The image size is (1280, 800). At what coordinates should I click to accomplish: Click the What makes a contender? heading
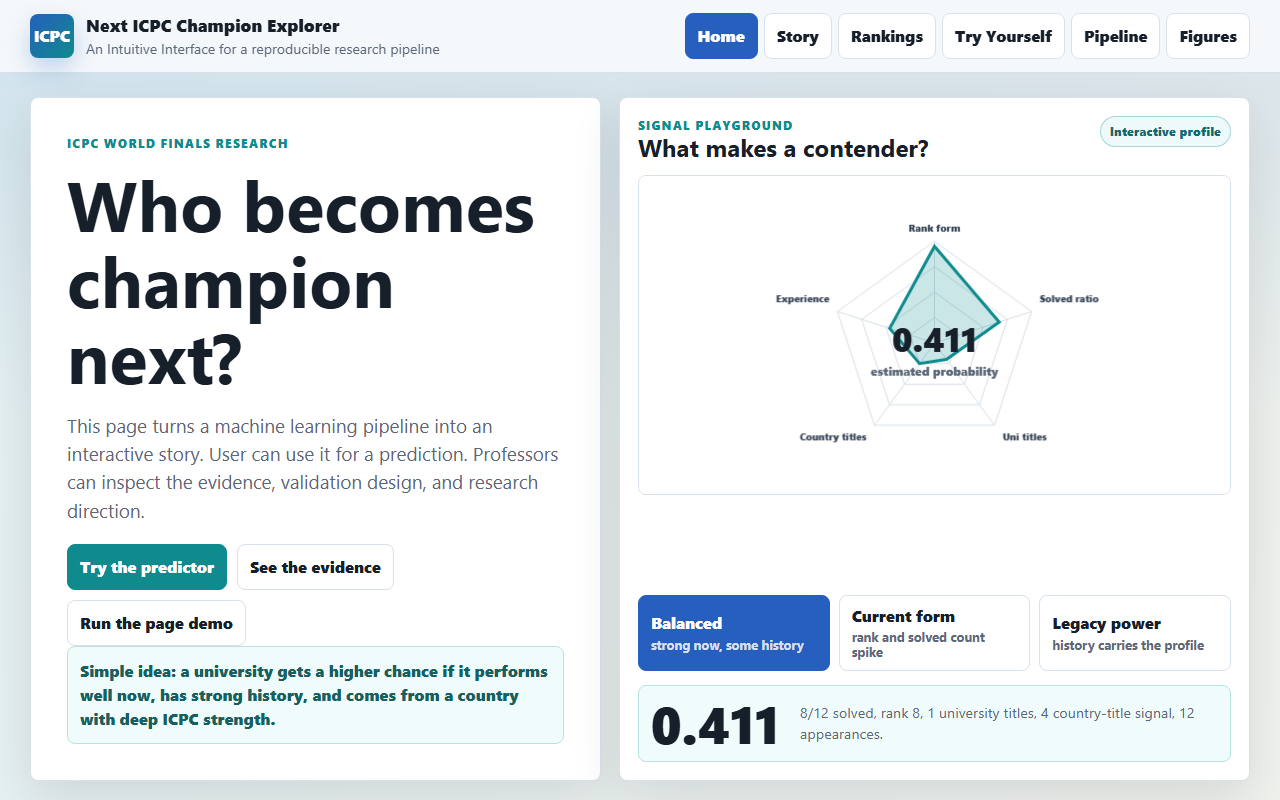tap(783, 149)
